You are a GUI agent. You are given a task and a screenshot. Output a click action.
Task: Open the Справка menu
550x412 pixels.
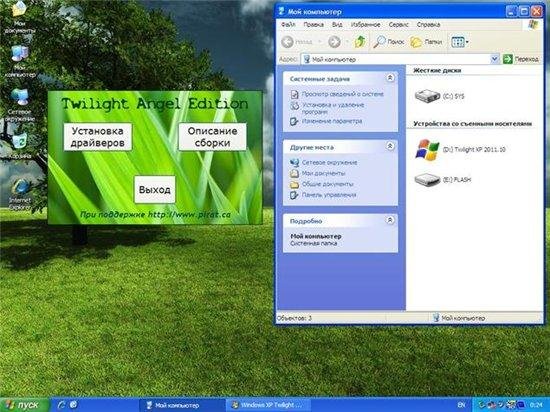point(428,25)
